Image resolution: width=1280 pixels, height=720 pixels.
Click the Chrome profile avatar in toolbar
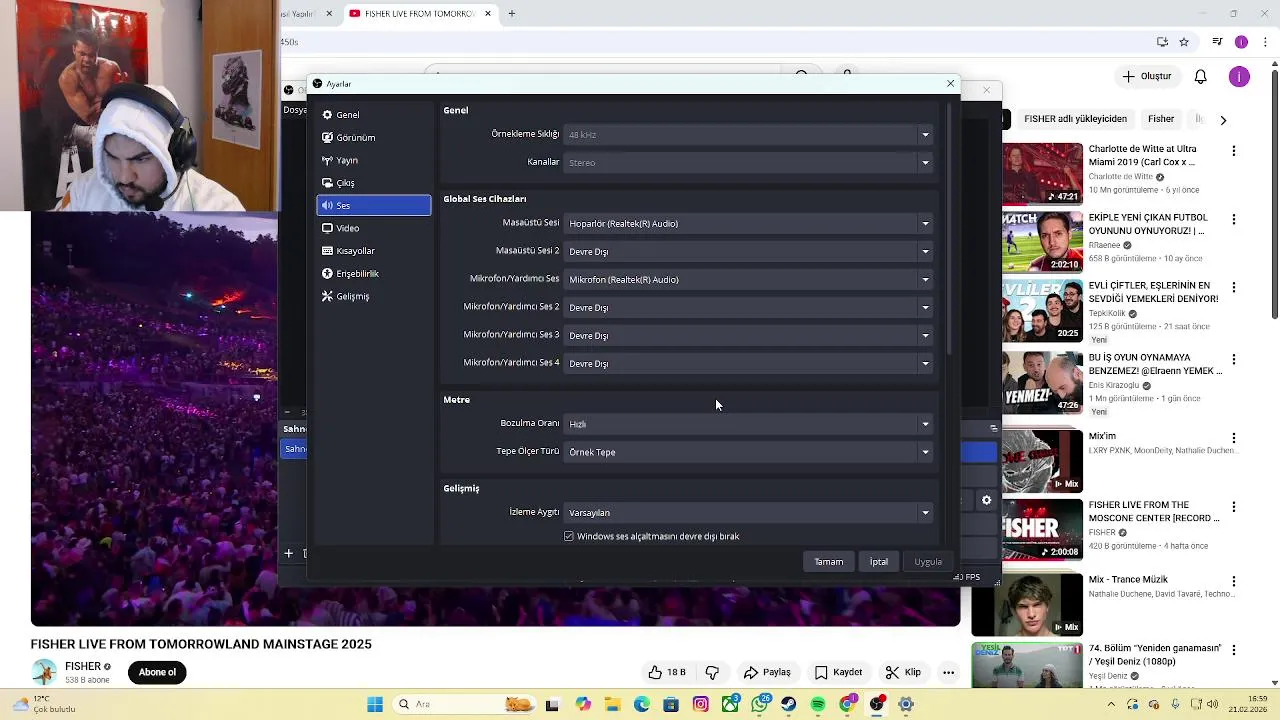point(1241,42)
